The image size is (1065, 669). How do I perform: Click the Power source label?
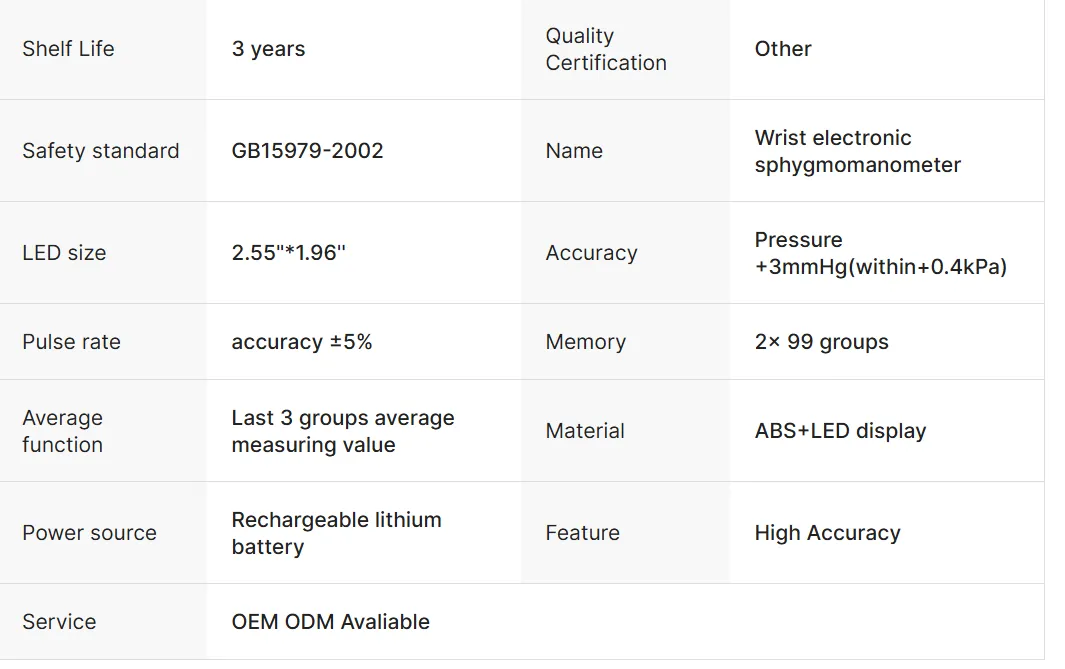[89, 532]
